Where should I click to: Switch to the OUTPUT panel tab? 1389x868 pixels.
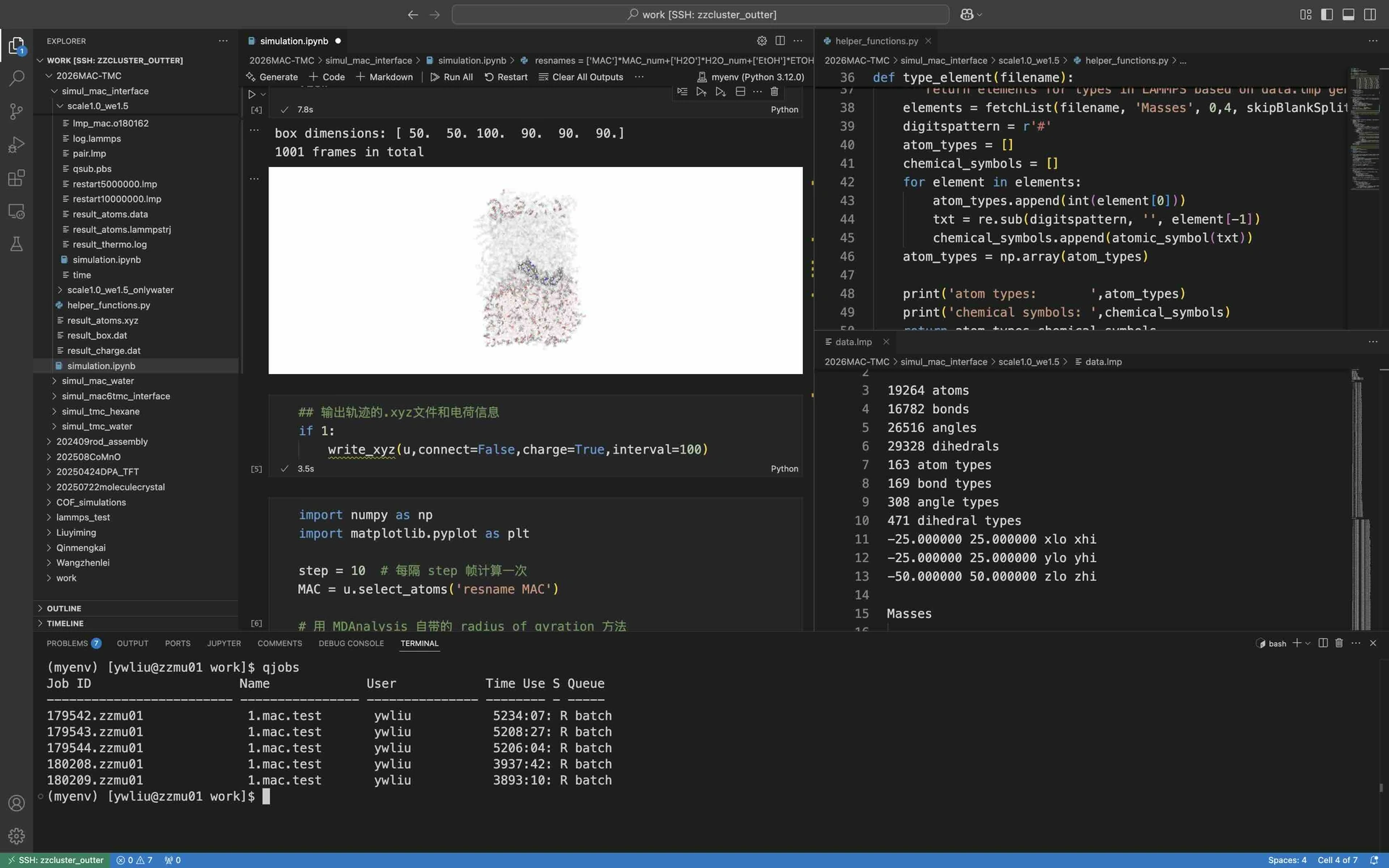click(132, 643)
